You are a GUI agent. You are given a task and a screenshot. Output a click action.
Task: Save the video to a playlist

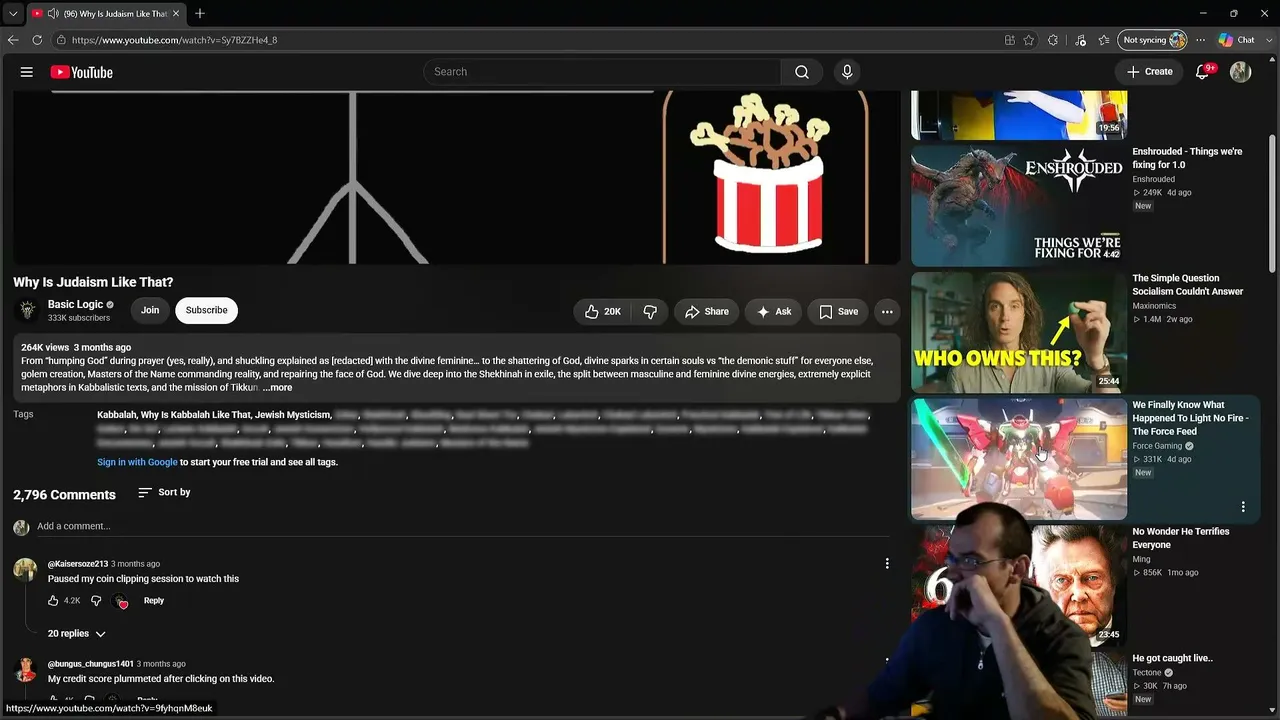pyautogui.click(x=838, y=311)
